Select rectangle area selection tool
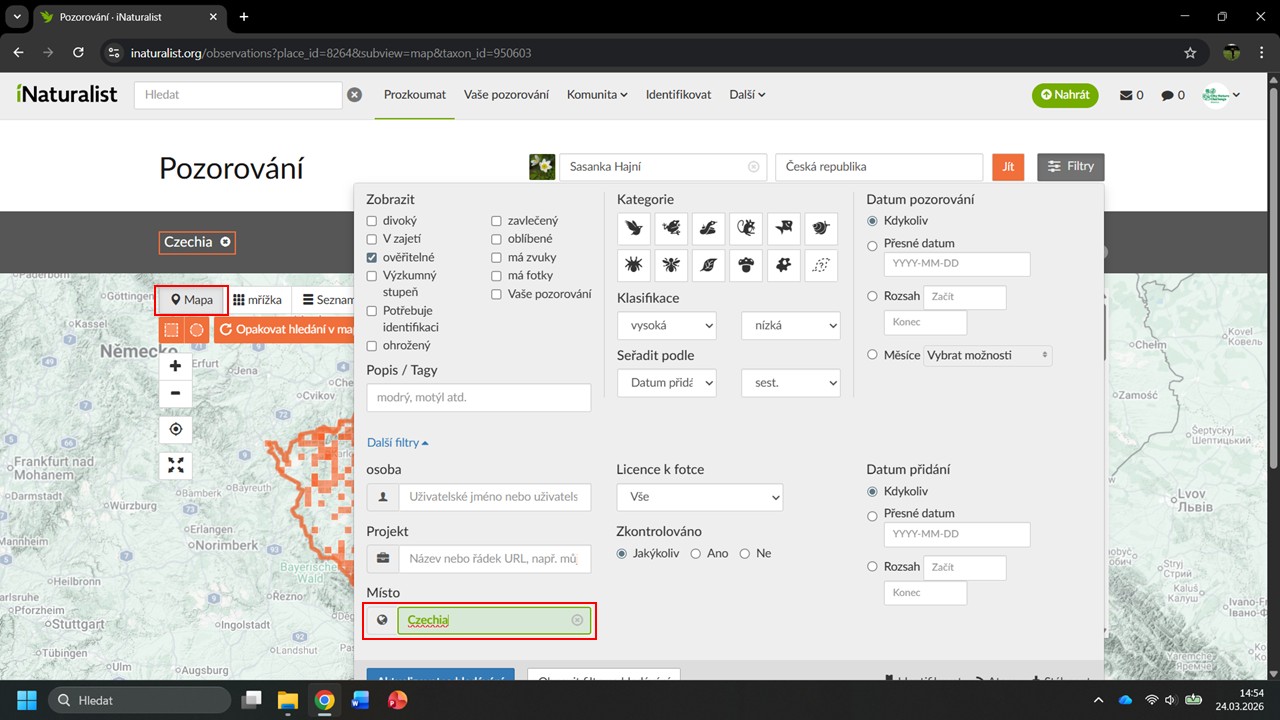Screen dimensions: 1280x720 172,329
